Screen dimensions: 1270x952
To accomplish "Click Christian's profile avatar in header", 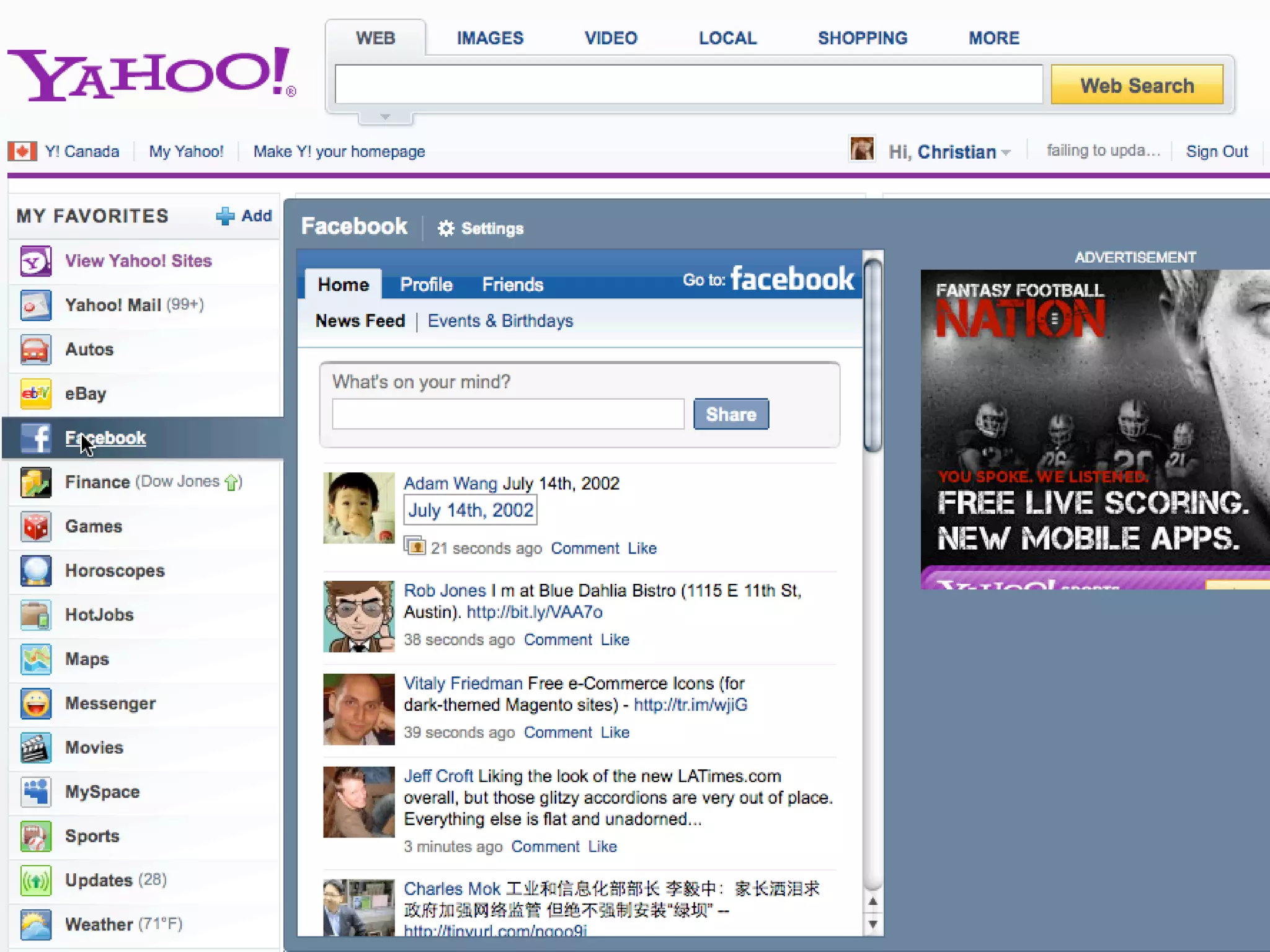I will 862,150.
